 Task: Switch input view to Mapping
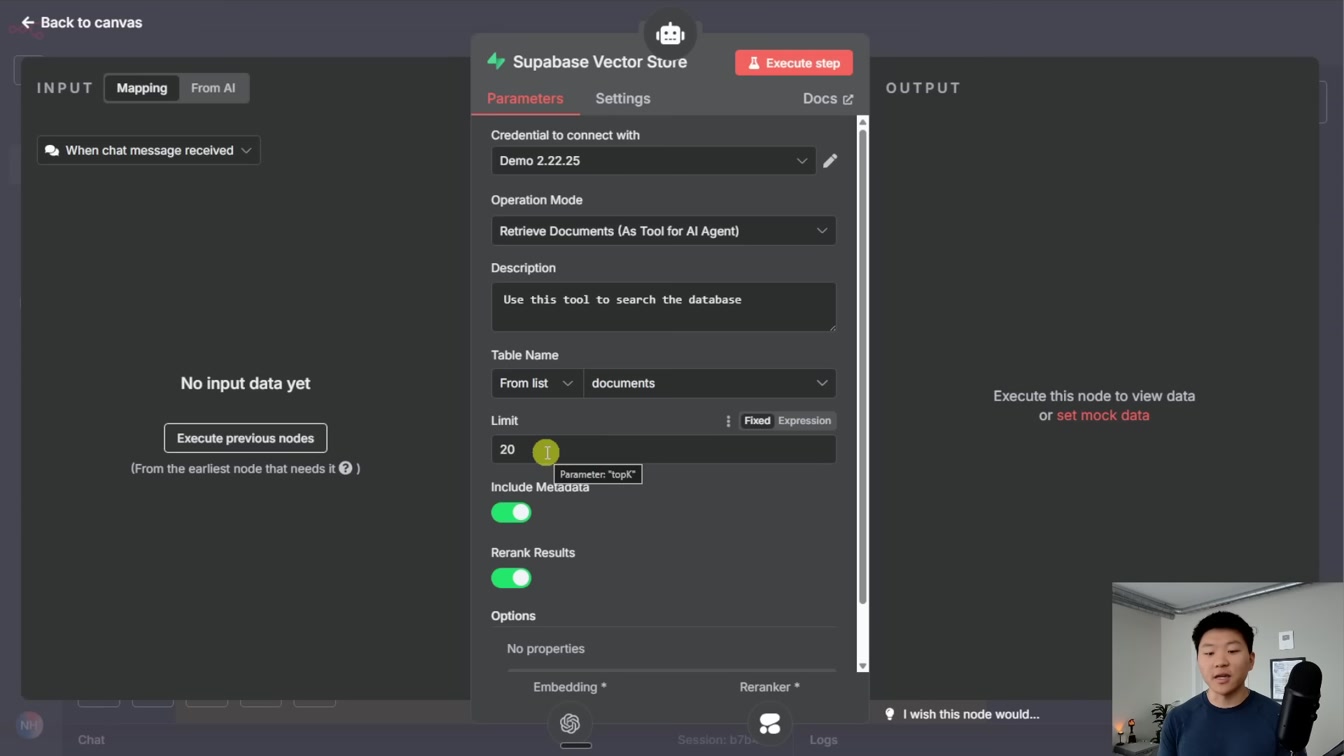(142, 88)
